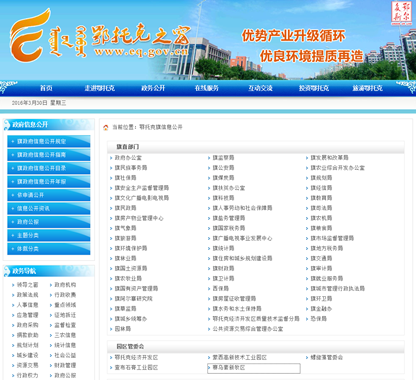Open 监督检查 in 政务导航
The height and width of the screenshot is (380, 416).
pos(65,325)
